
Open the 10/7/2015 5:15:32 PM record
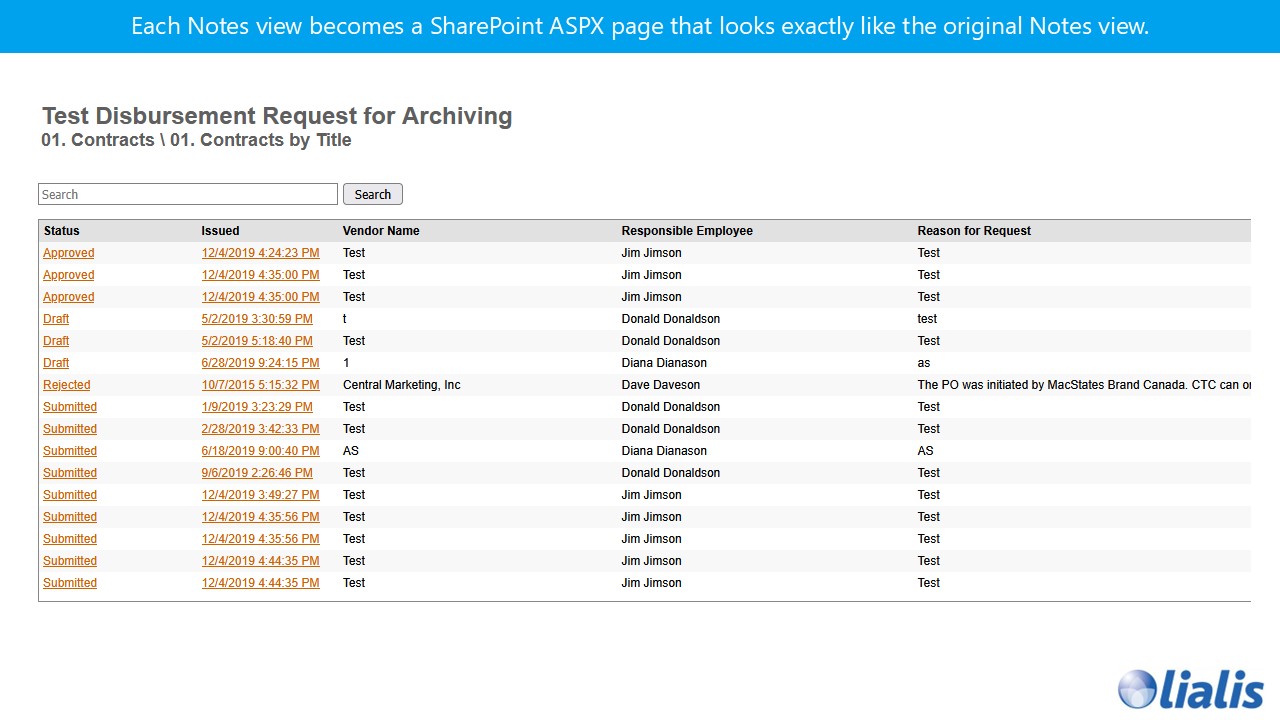tap(260, 385)
